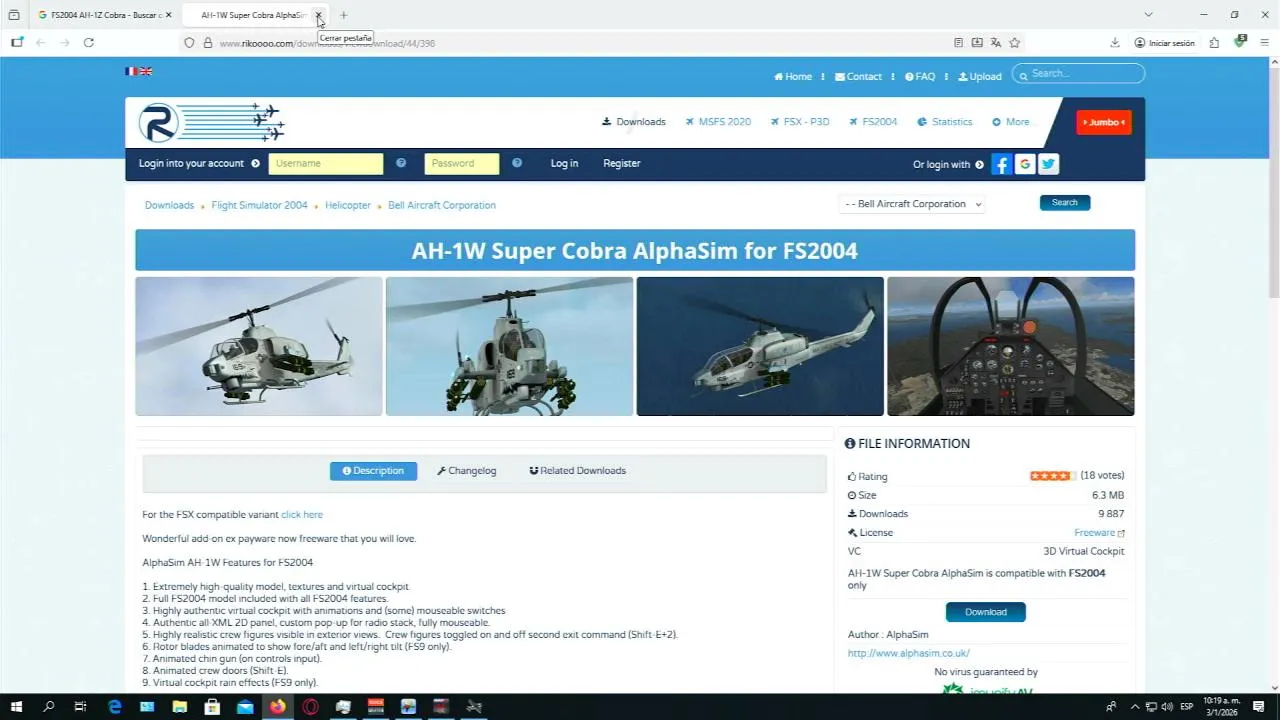Click into the Username input field
This screenshot has width=1280, height=720.
(326, 164)
